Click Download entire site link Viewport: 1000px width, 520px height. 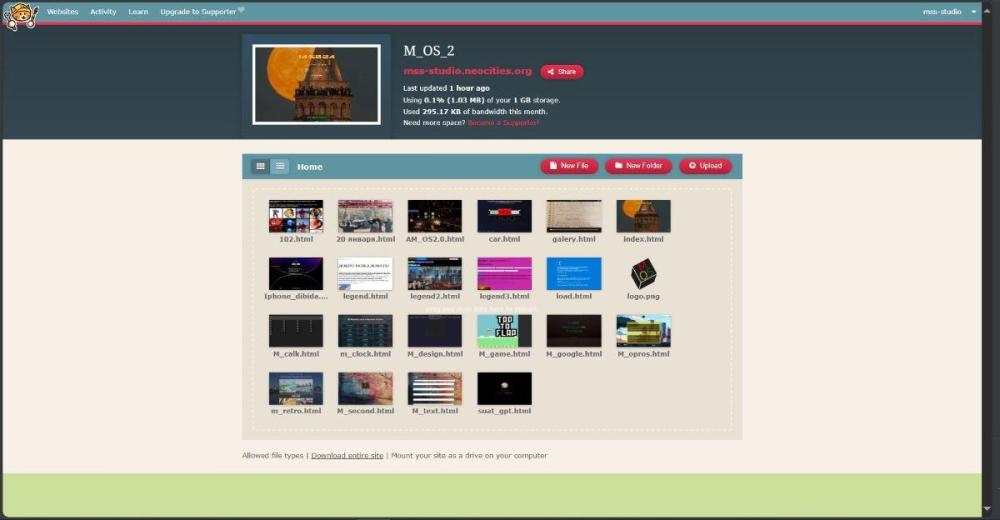[x=347, y=455]
